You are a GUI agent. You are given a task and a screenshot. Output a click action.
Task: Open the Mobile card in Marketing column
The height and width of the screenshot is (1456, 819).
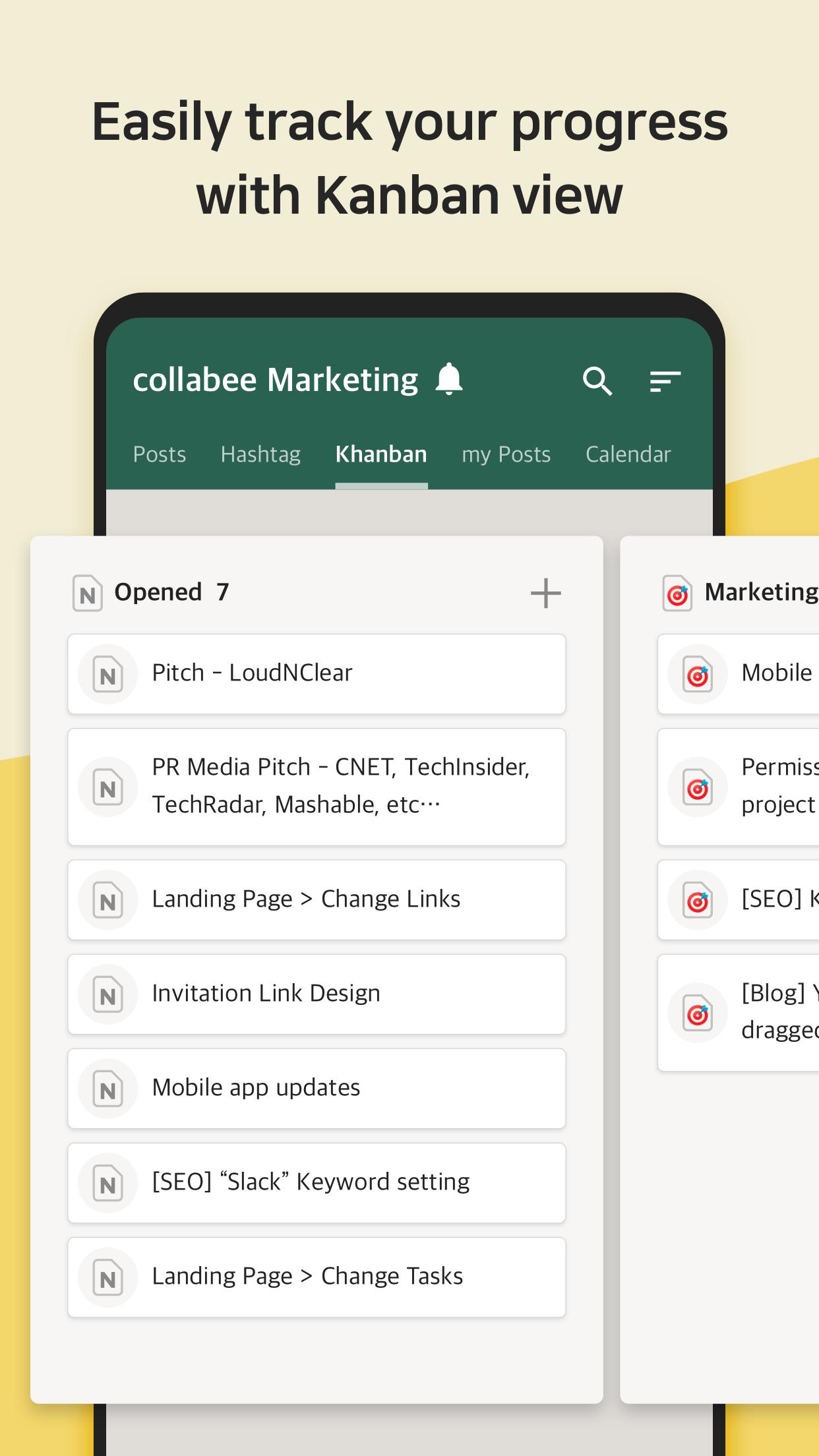click(739, 674)
